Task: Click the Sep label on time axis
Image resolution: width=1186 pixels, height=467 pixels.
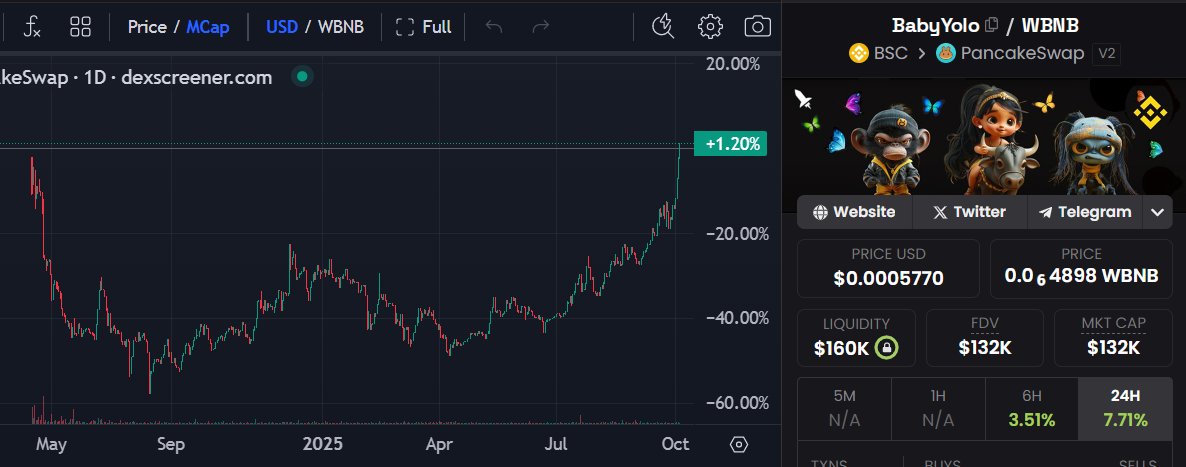Action: 170,444
